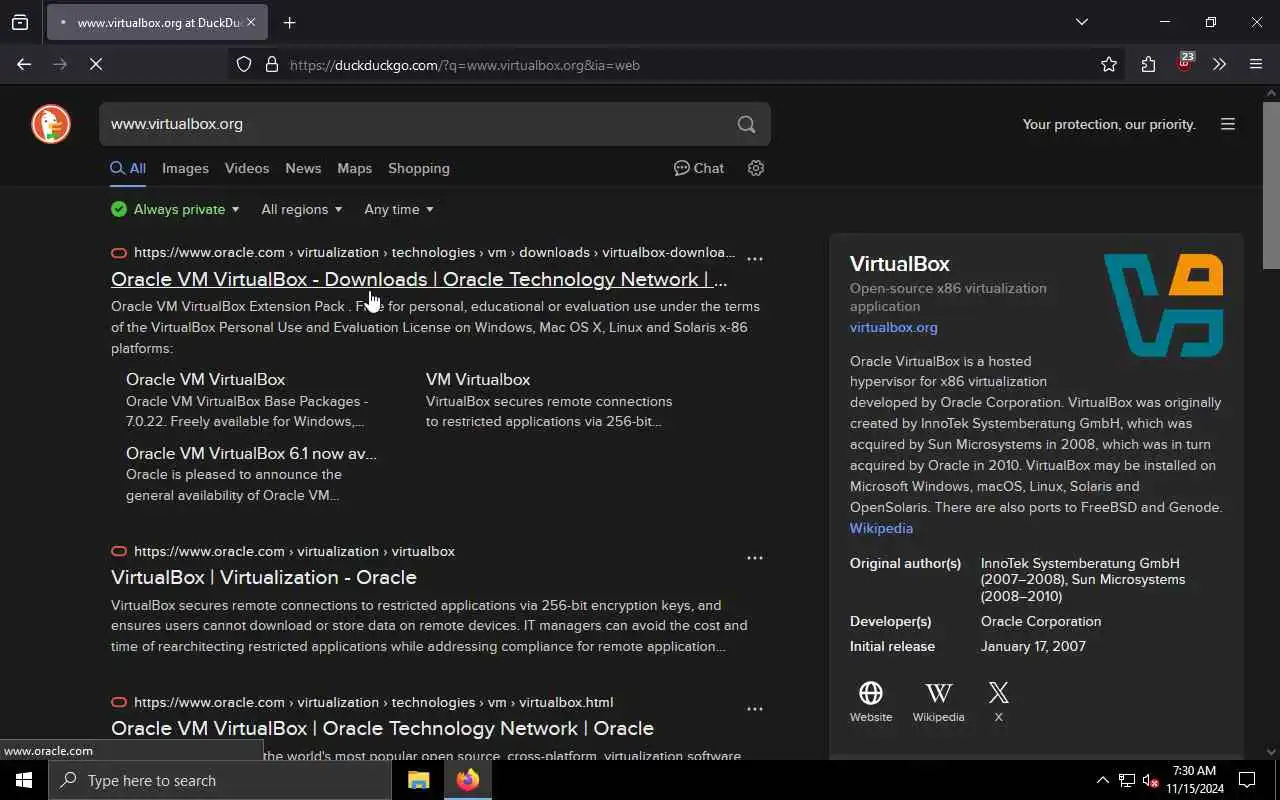1280x800 pixels.
Task: Open the Duck.ai Chat button
Action: coord(699,168)
